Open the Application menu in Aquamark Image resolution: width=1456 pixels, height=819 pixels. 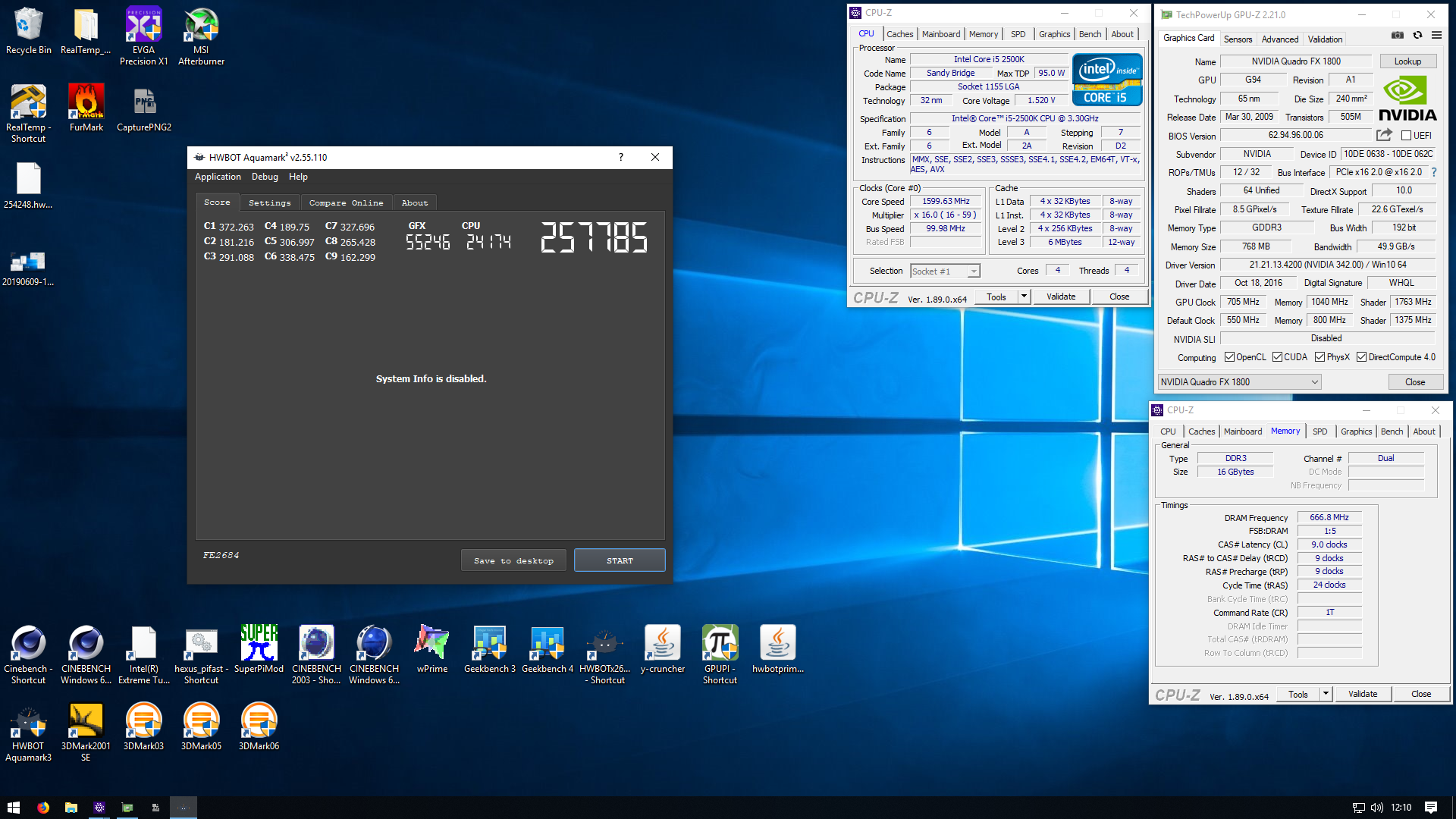[218, 177]
